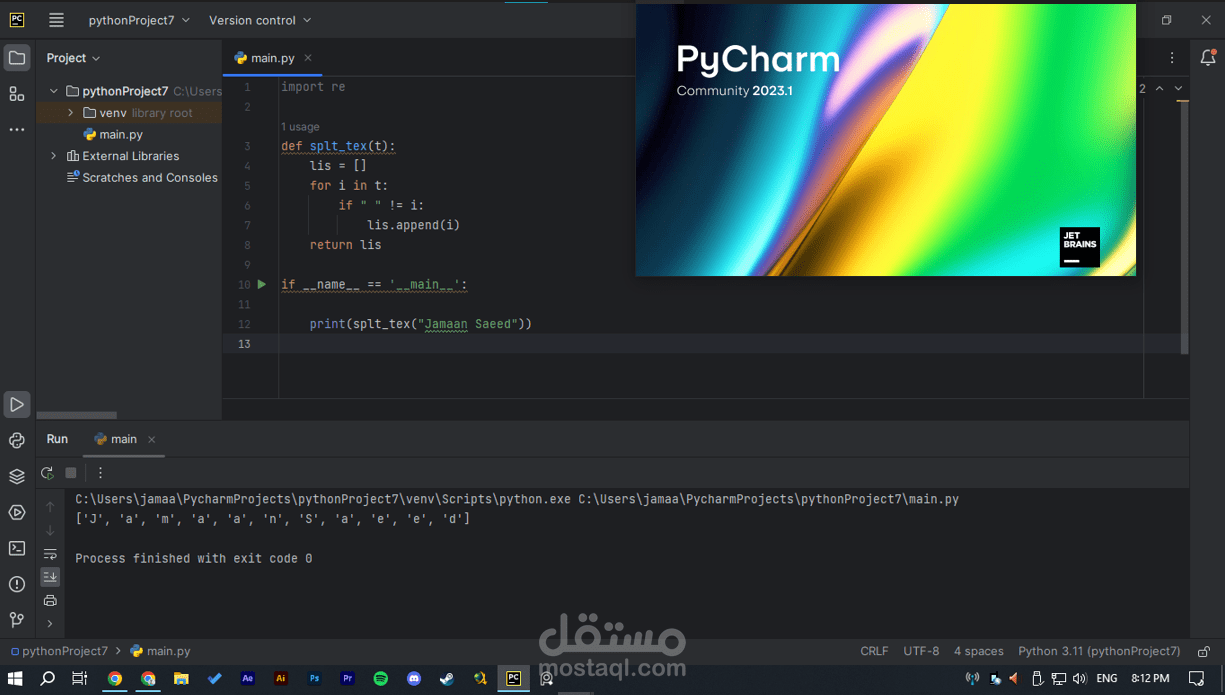
Task: Open the Git version control tool window
Action: pyautogui.click(x=17, y=620)
